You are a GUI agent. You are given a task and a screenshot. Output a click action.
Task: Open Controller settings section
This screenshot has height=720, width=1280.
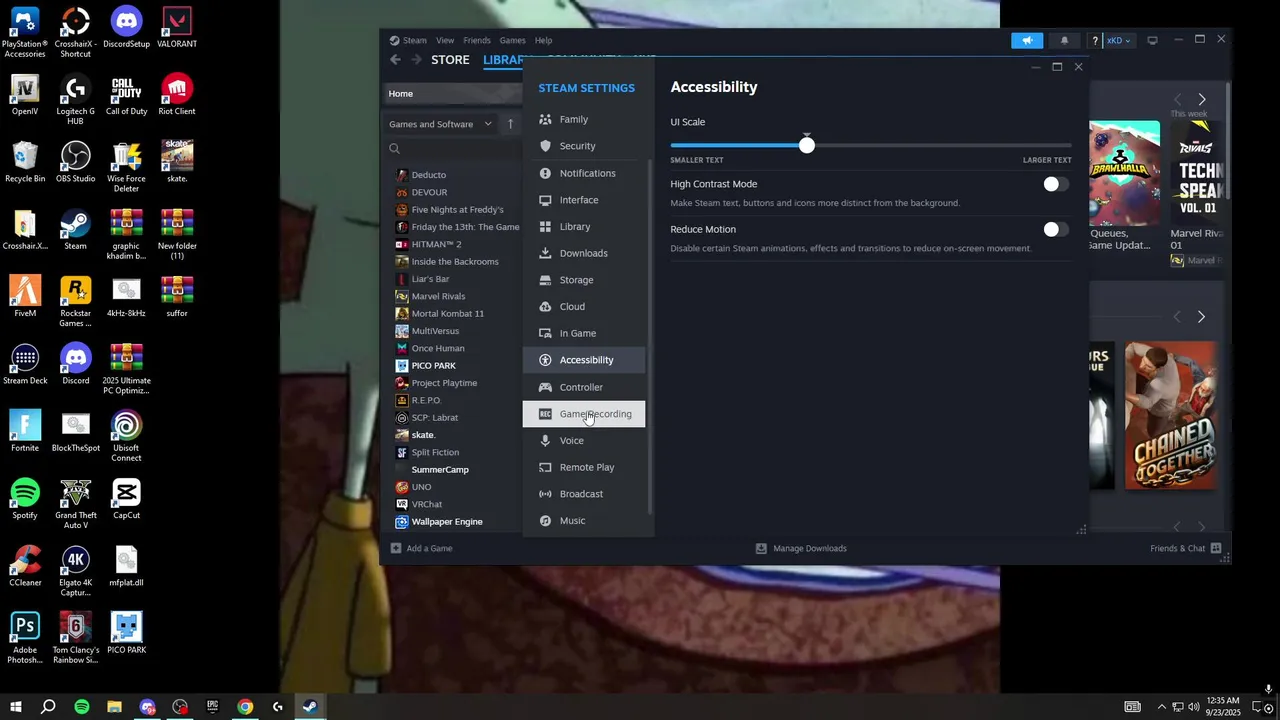click(x=584, y=387)
